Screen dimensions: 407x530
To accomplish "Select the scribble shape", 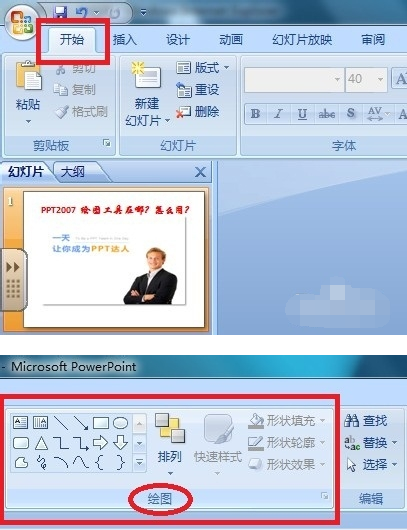I will pos(41,462).
